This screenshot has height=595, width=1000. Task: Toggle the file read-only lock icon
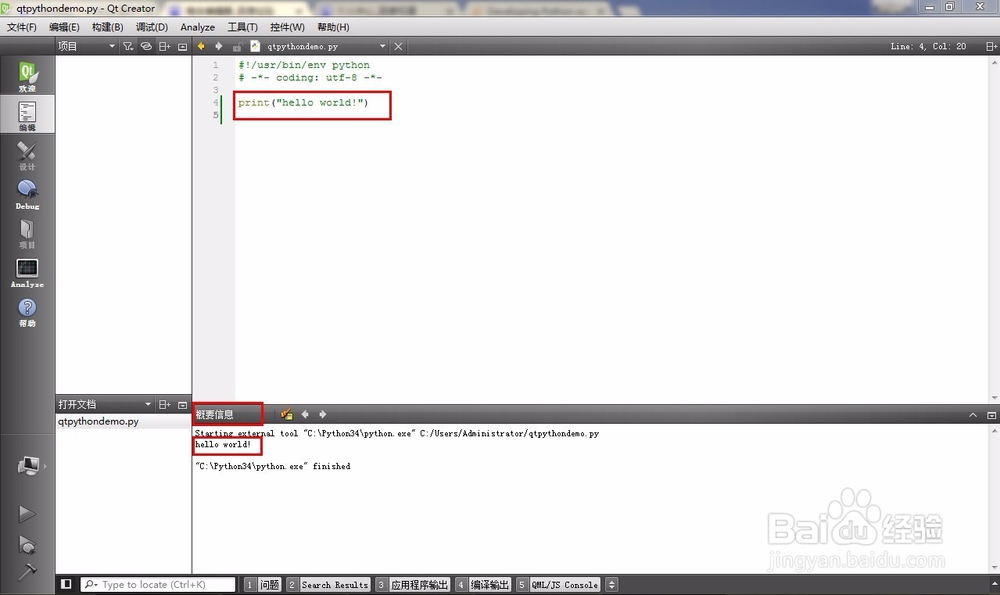pyautogui.click(x=237, y=46)
